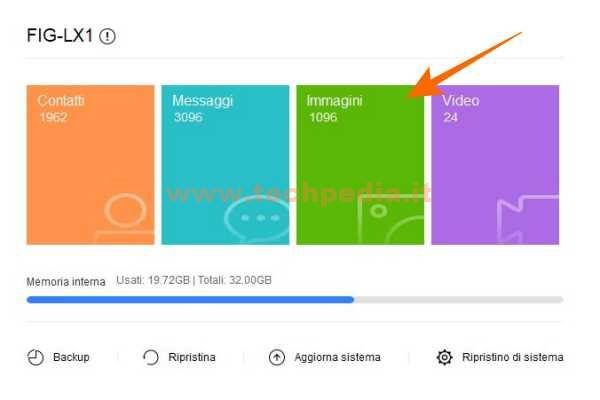
Task: Click the Aggiorna sistema upload arrow icon
Action: (277, 358)
